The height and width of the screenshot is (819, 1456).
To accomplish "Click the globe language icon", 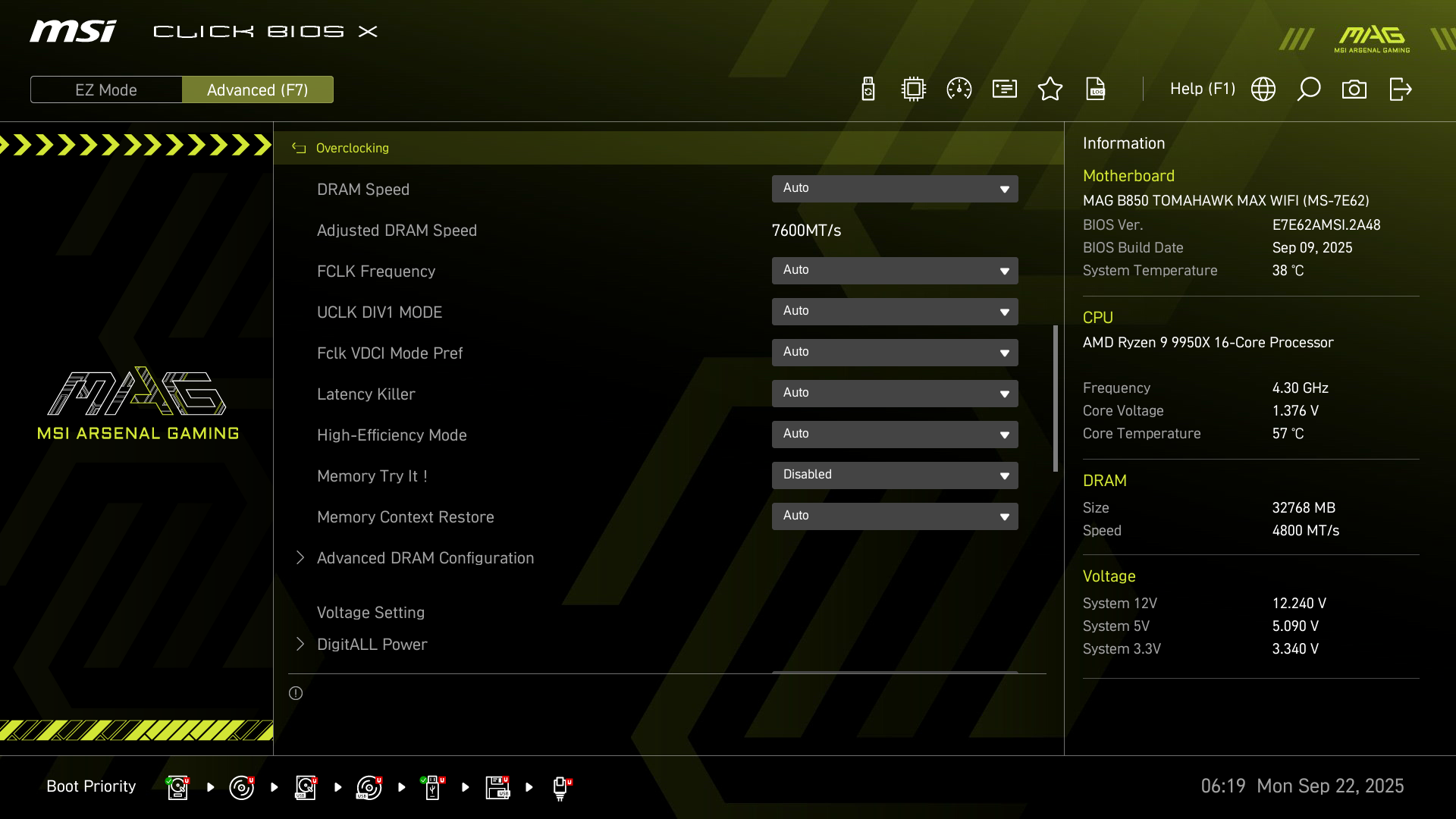I will 1263,89.
